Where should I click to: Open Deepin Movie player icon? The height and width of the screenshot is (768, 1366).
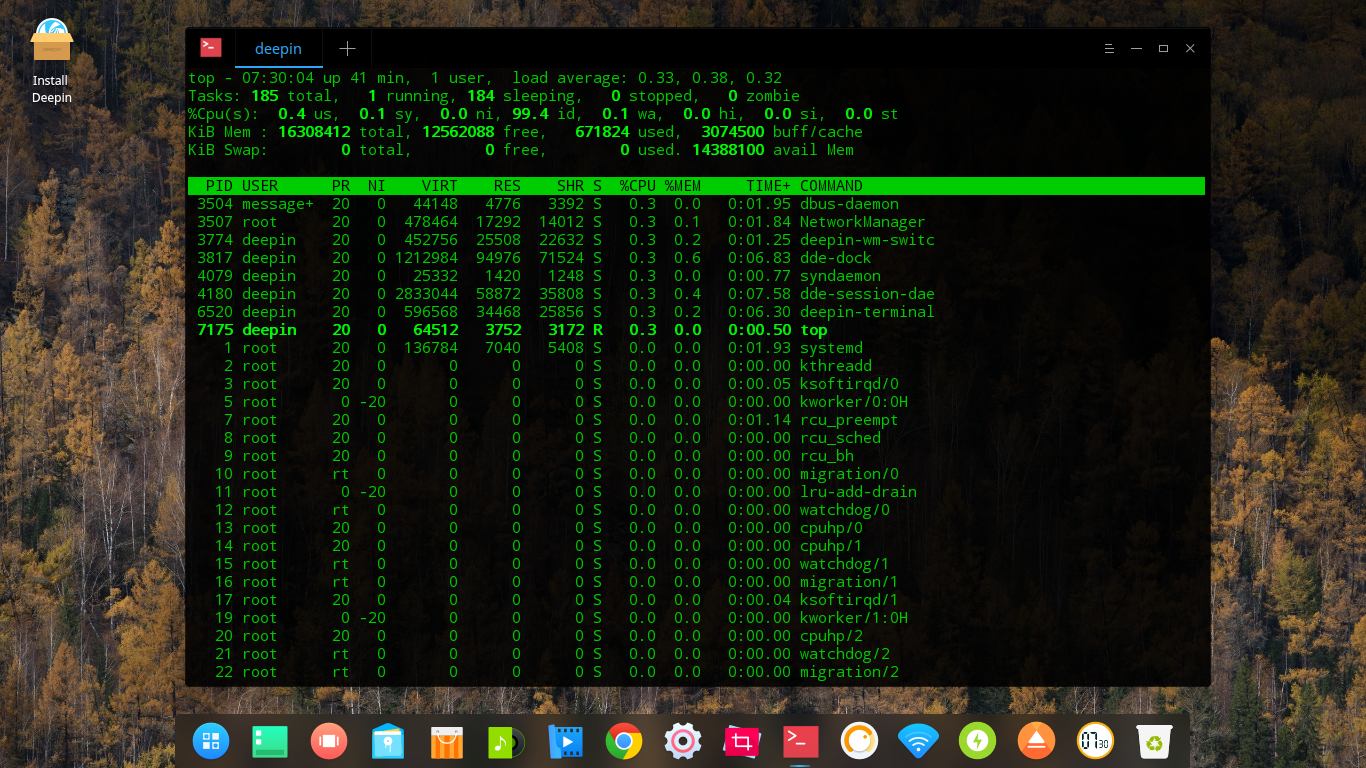pos(565,741)
